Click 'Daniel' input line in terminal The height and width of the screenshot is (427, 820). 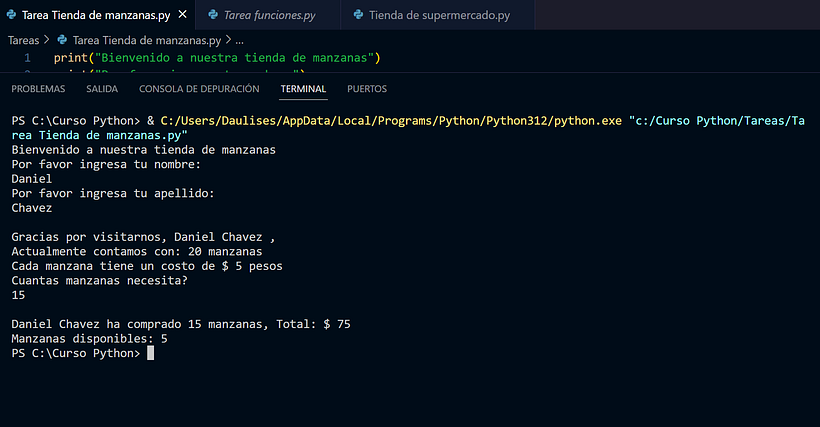pyautogui.click(x=32, y=179)
